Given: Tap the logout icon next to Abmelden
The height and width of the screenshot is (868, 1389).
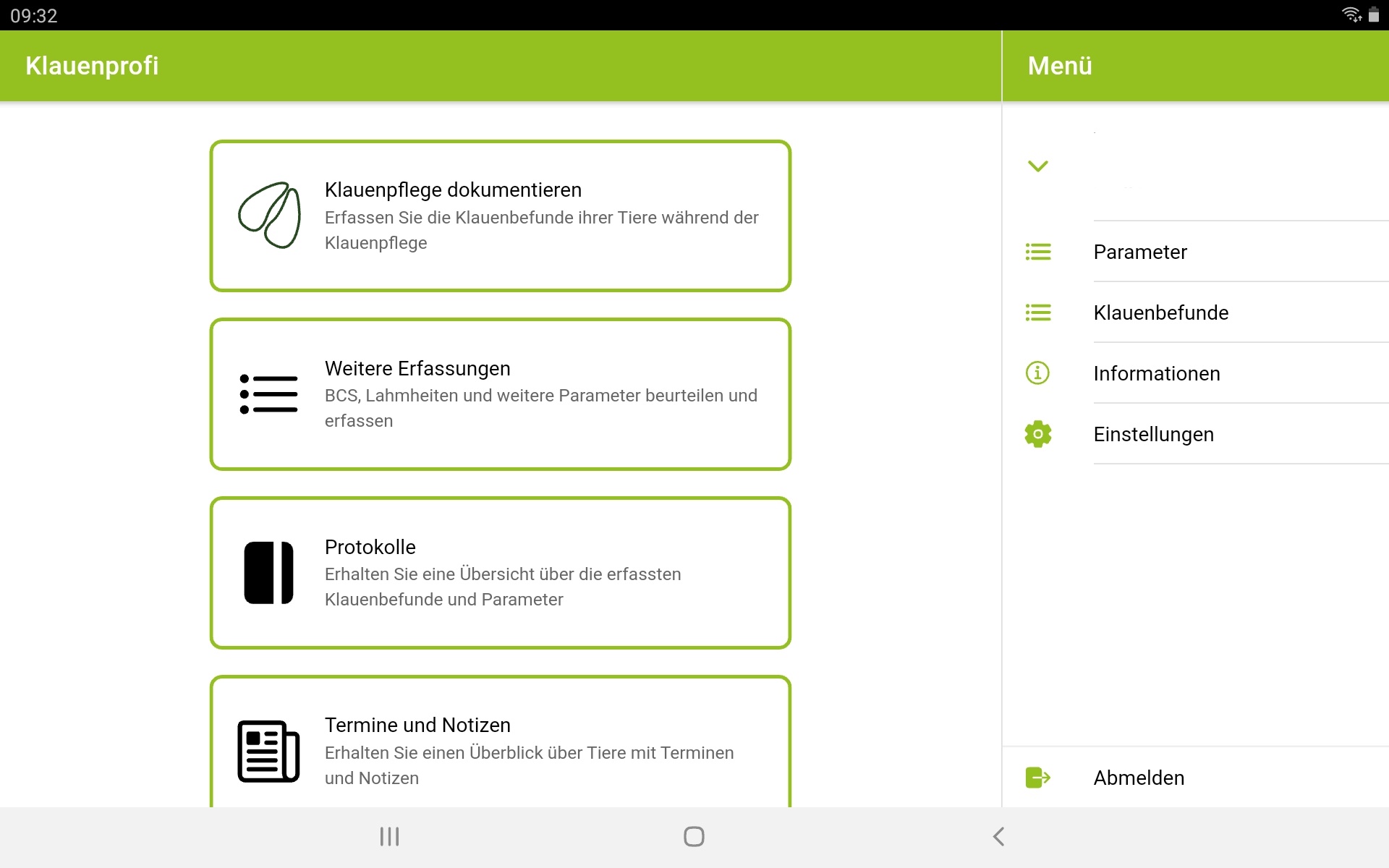Looking at the screenshot, I should [1038, 778].
